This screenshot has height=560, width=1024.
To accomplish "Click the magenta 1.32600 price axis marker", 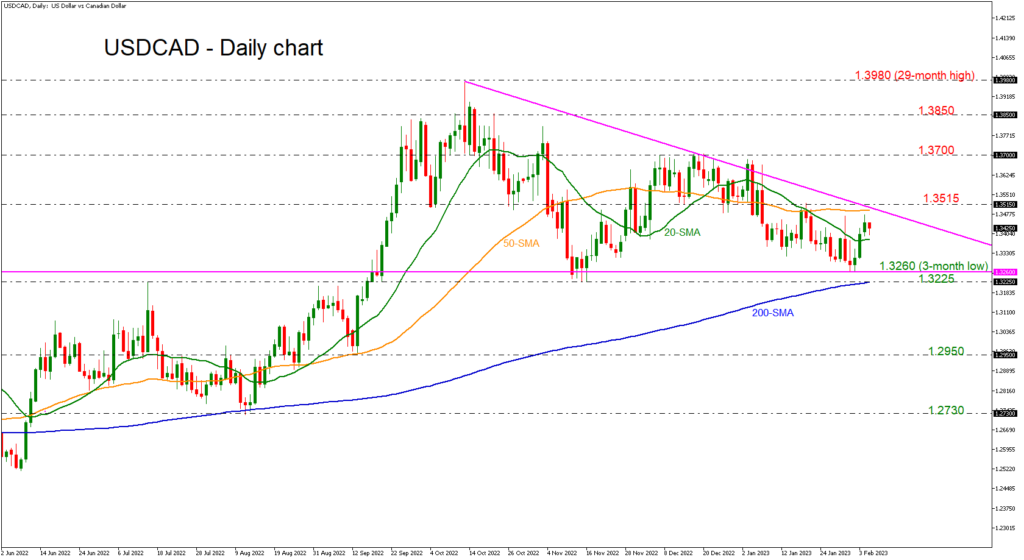I will (x=1004, y=272).
